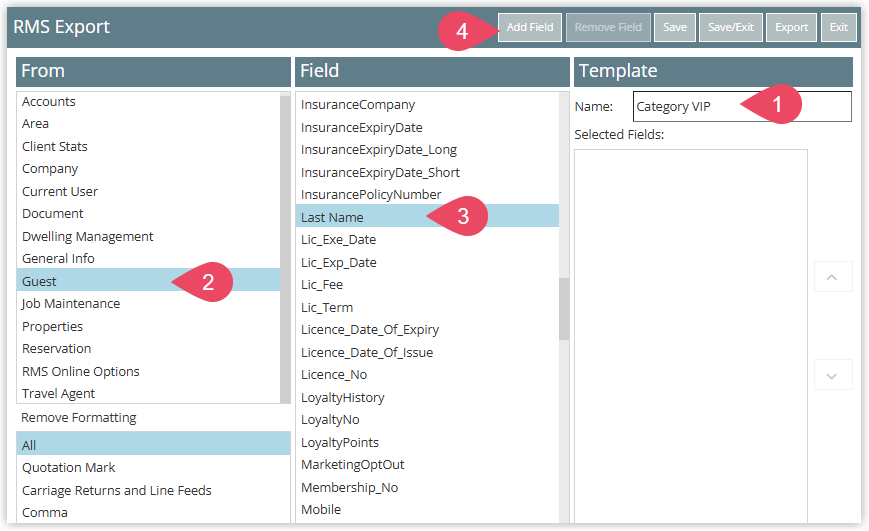Select Membership_No field

click(427, 487)
